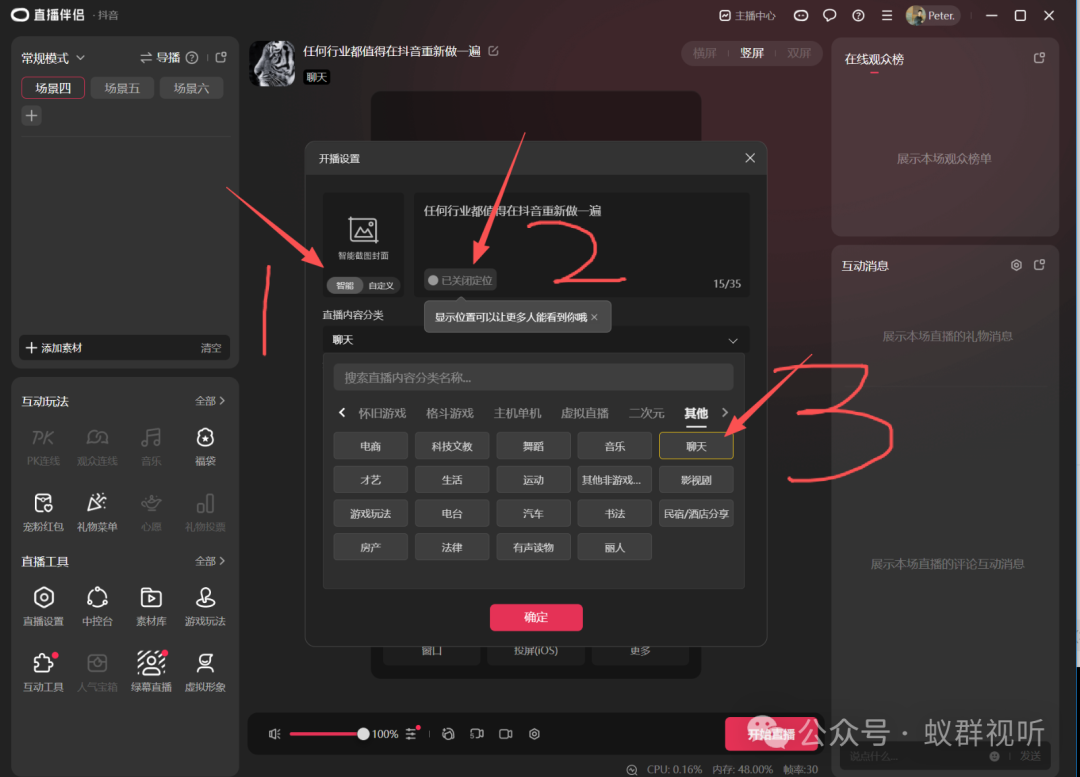
Task: Open the 常规模式 mode dropdown
Action: pos(54,58)
